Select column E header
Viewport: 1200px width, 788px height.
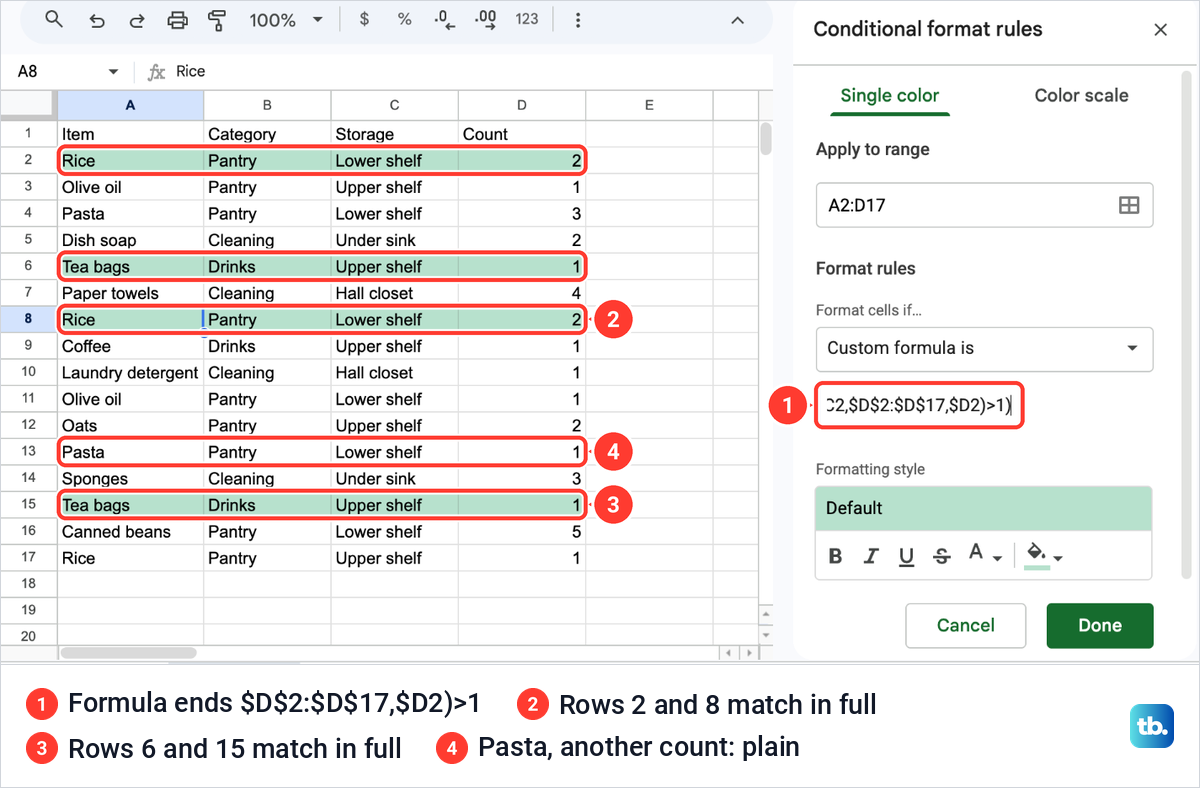coord(649,105)
